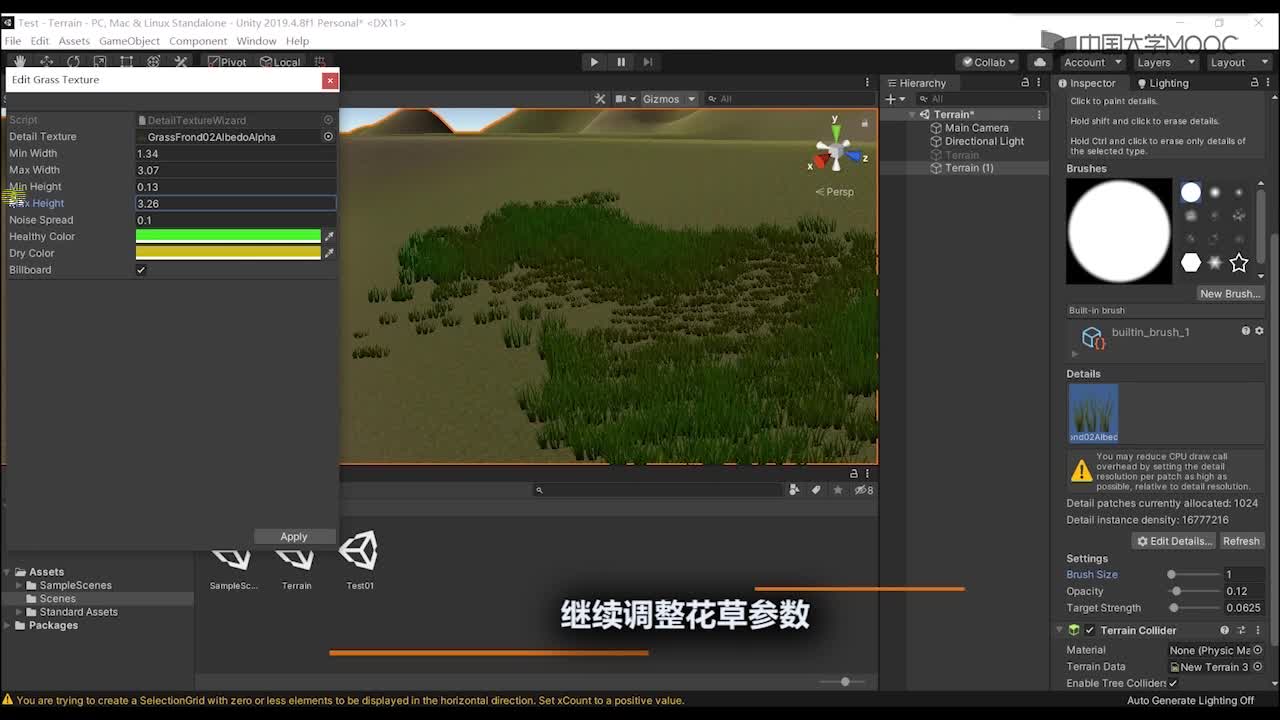Open the Collab dropdown
1280x720 pixels.
988,62
